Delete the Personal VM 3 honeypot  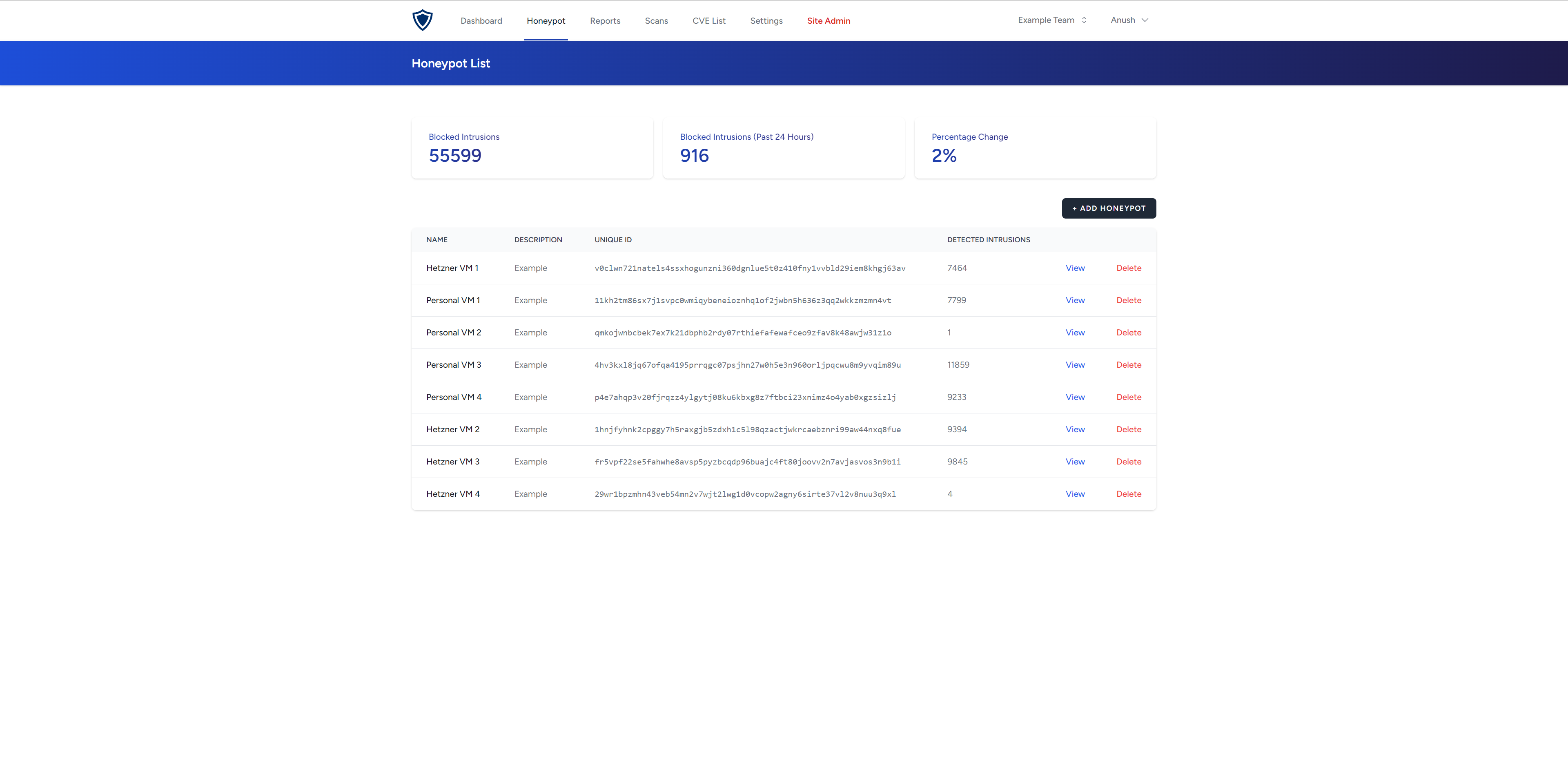coord(1129,365)
